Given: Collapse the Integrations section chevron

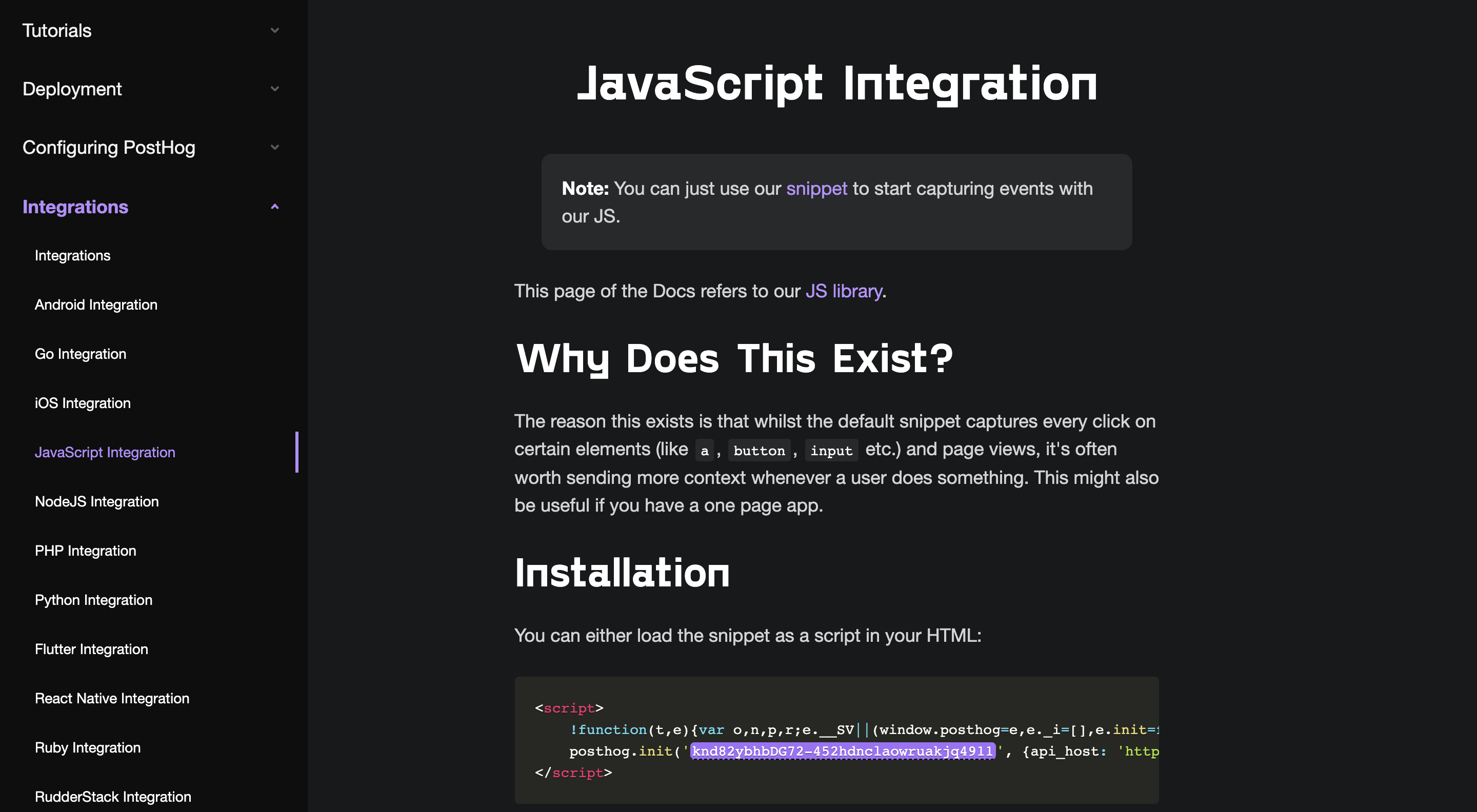Looking at the screenshot, I should [275, 206].
